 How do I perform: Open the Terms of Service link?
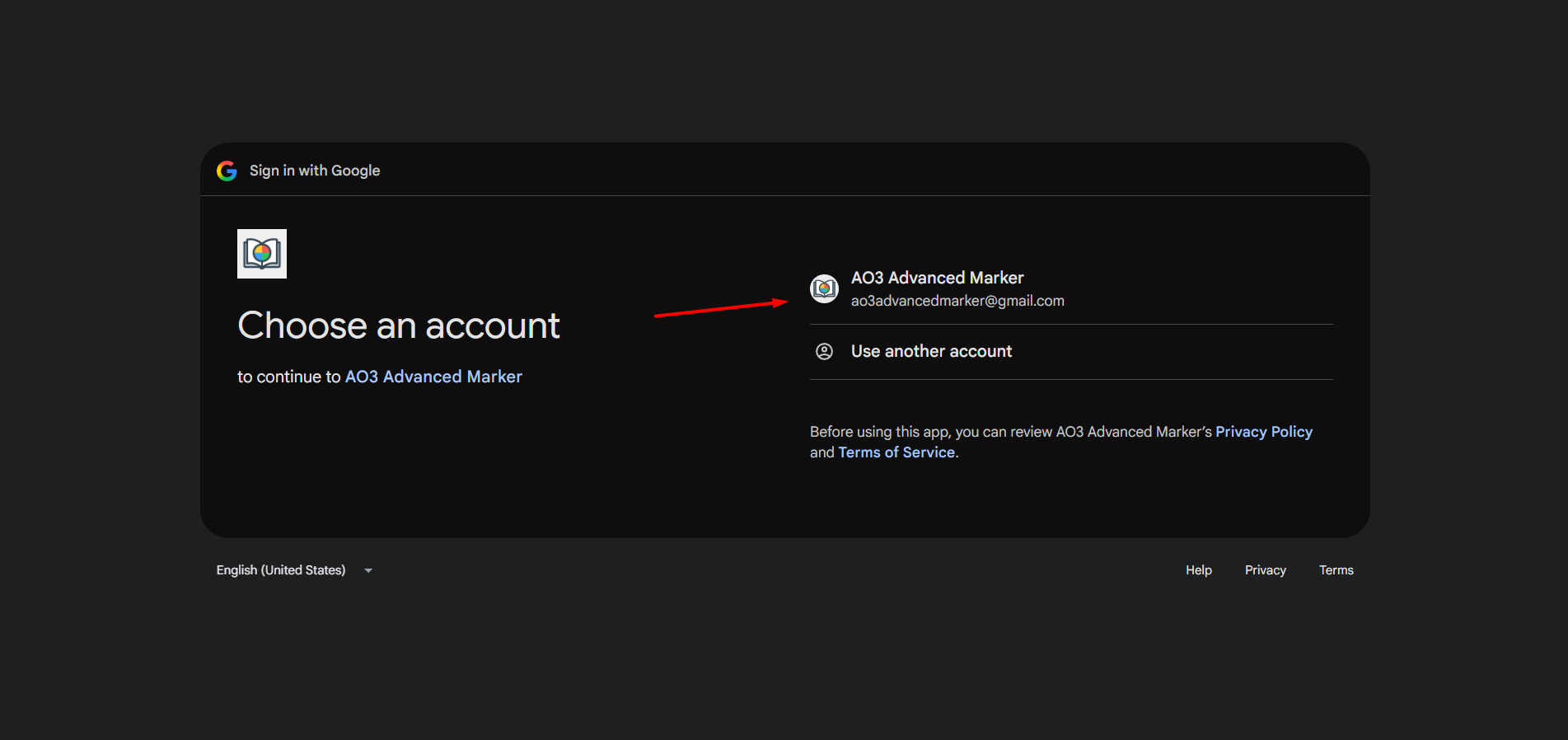(896, 452)
